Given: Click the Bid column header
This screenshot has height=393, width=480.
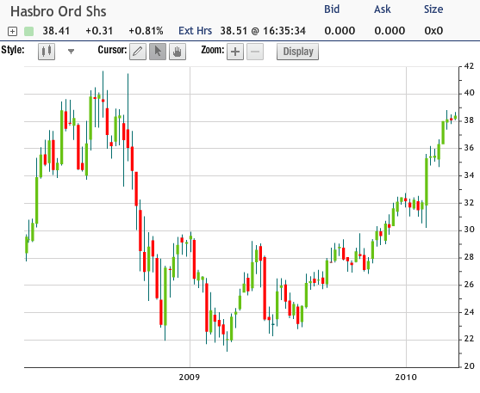Looking at the screenshot, I should (332, 9).
